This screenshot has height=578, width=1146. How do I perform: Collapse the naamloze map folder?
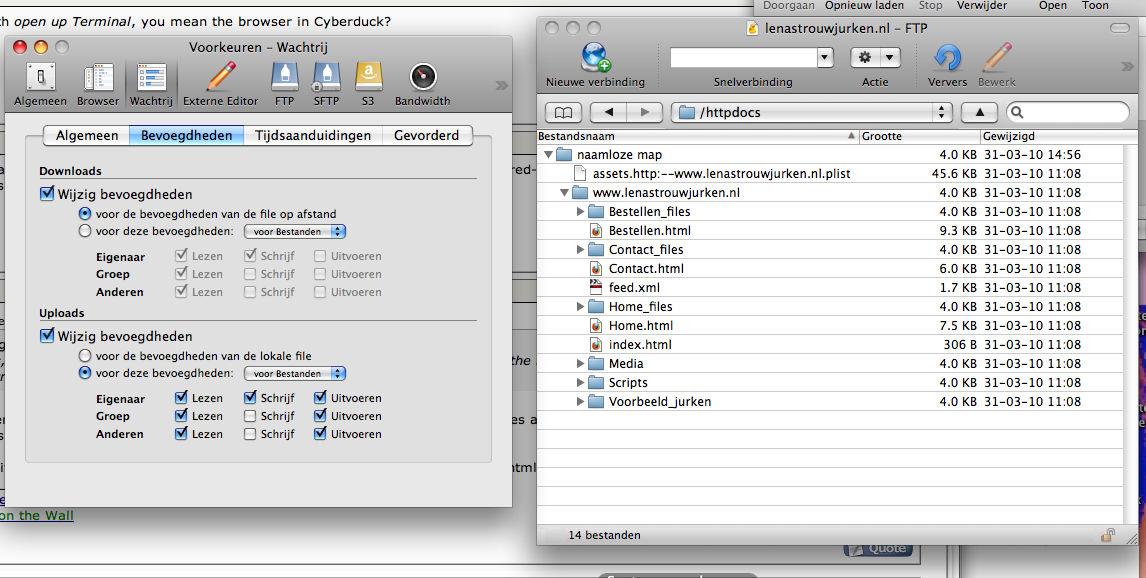548,154
